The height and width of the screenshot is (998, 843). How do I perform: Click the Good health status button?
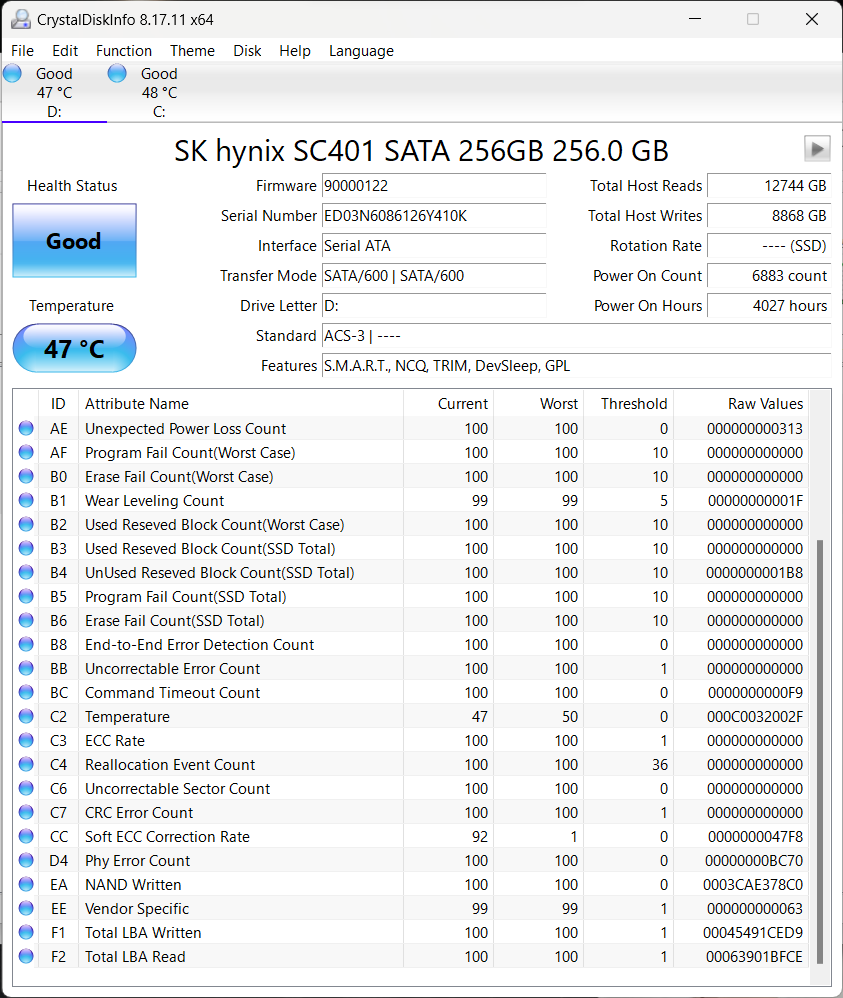tap(74, 241)
